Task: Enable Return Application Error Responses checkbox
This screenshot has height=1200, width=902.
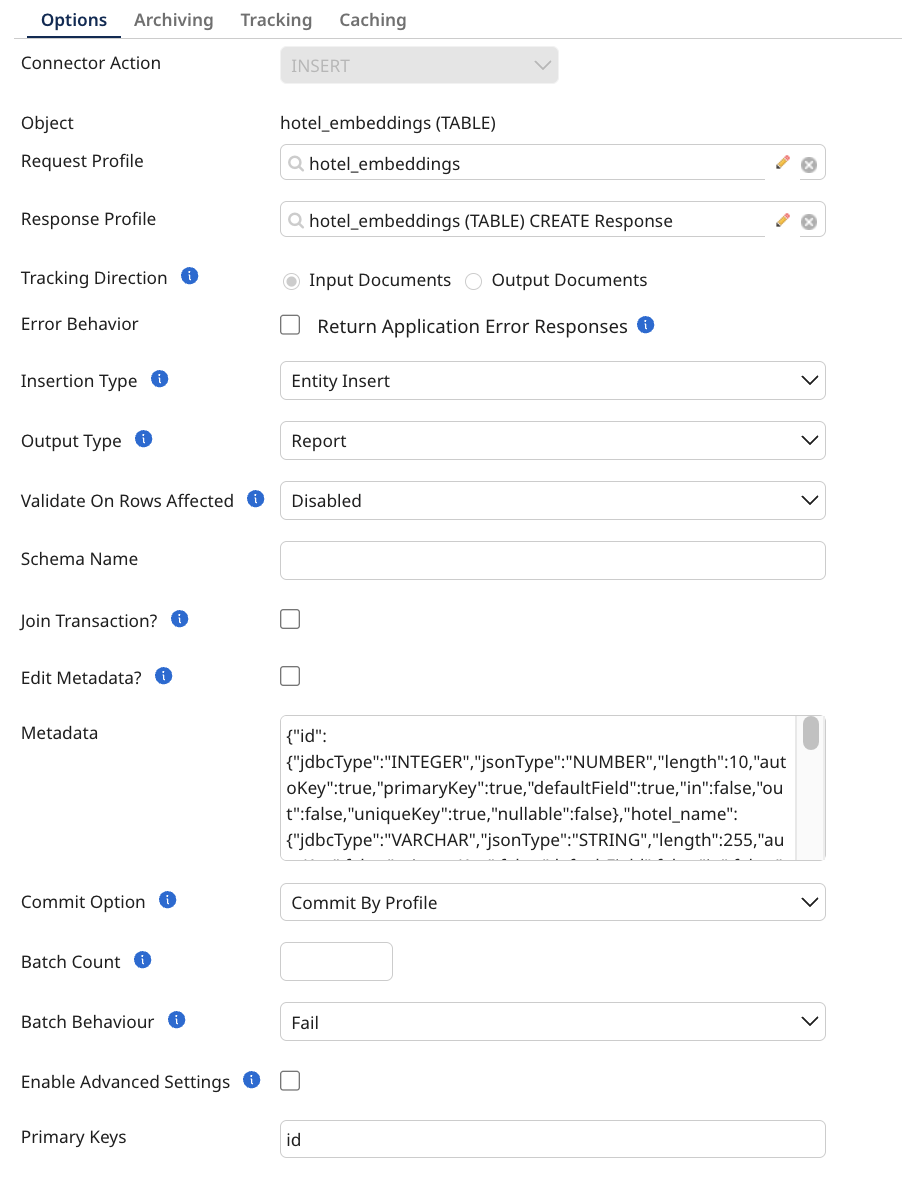Action: pos(290,325)
